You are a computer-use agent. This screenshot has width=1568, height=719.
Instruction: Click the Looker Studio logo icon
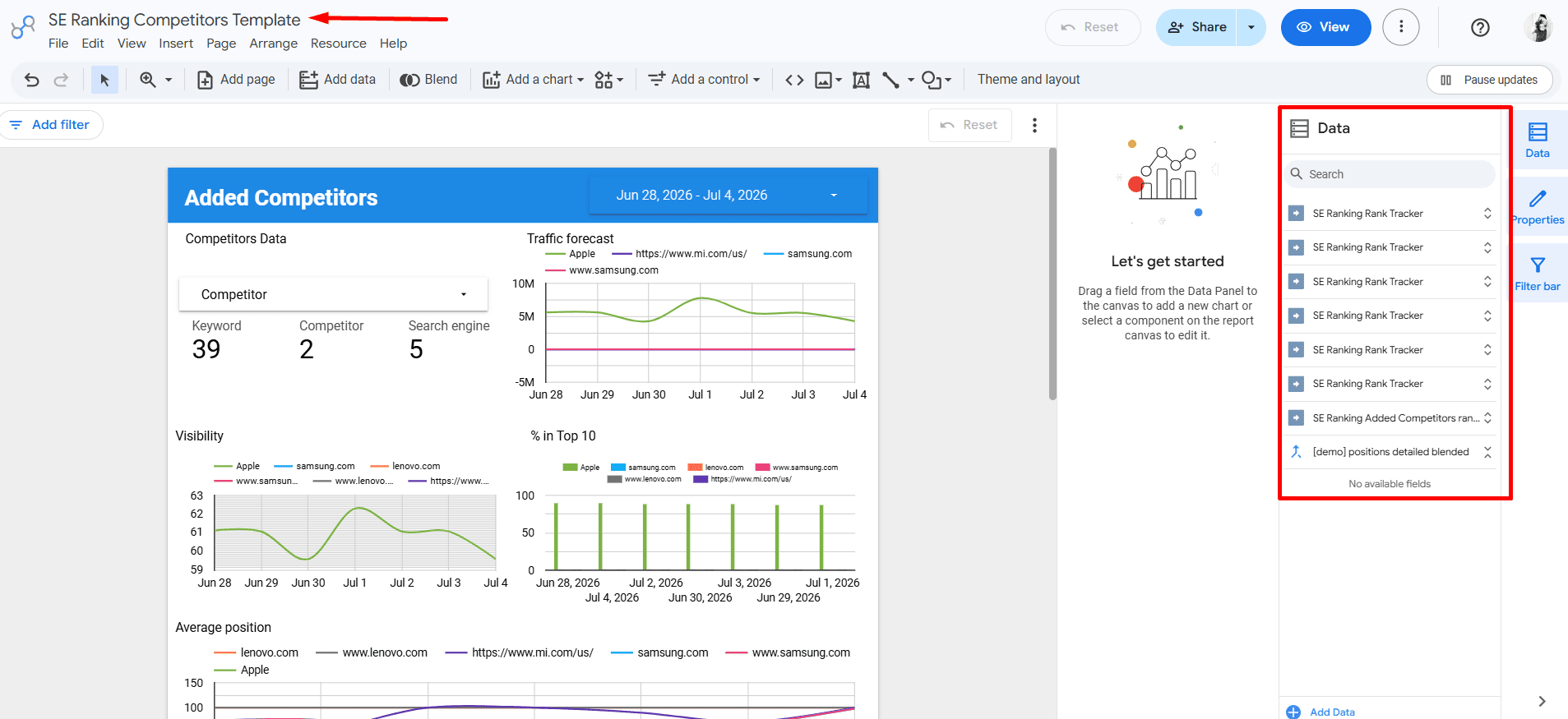[x=23, y=27]
